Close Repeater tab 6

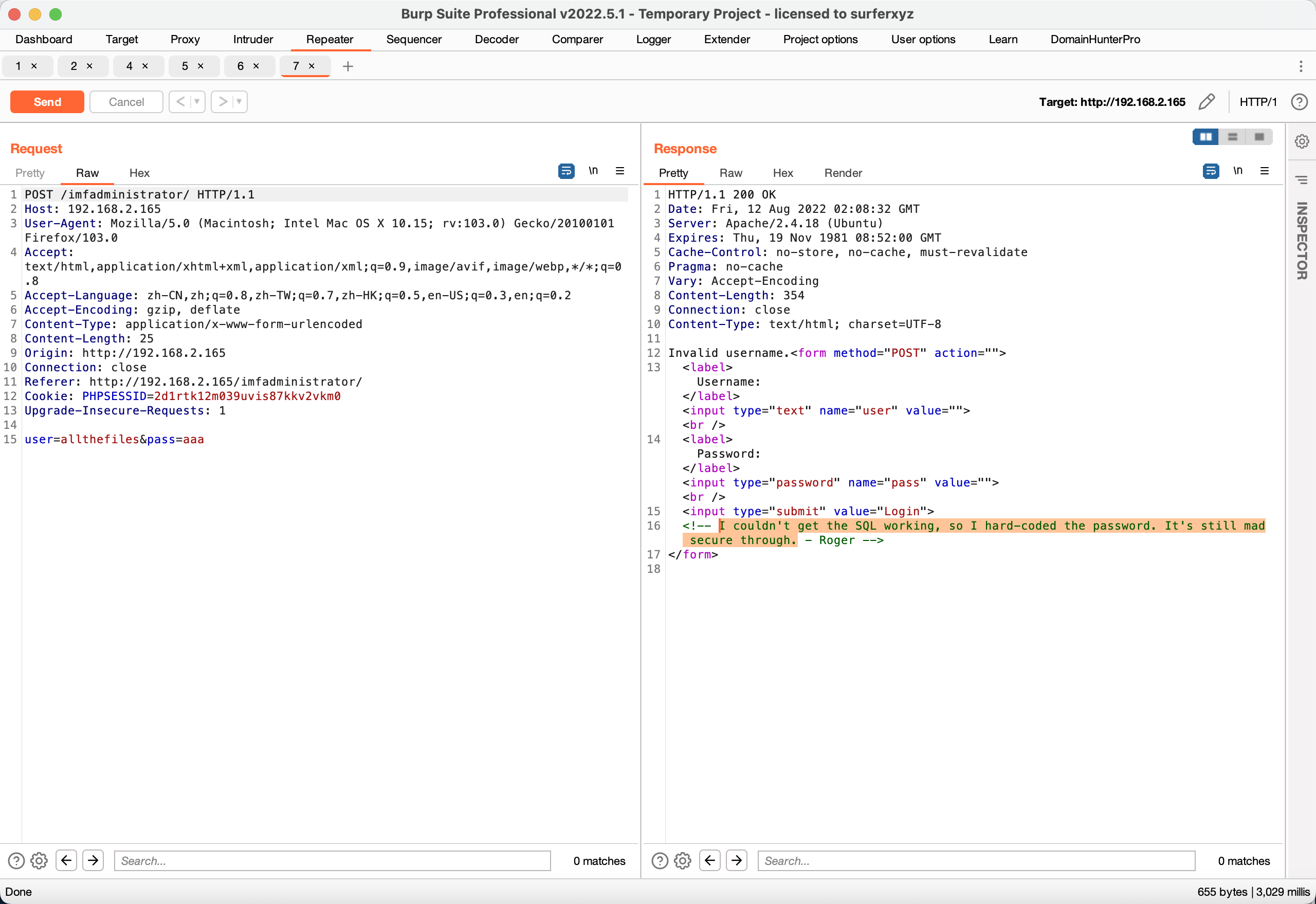pyautogui.click(x=256, y=66)
